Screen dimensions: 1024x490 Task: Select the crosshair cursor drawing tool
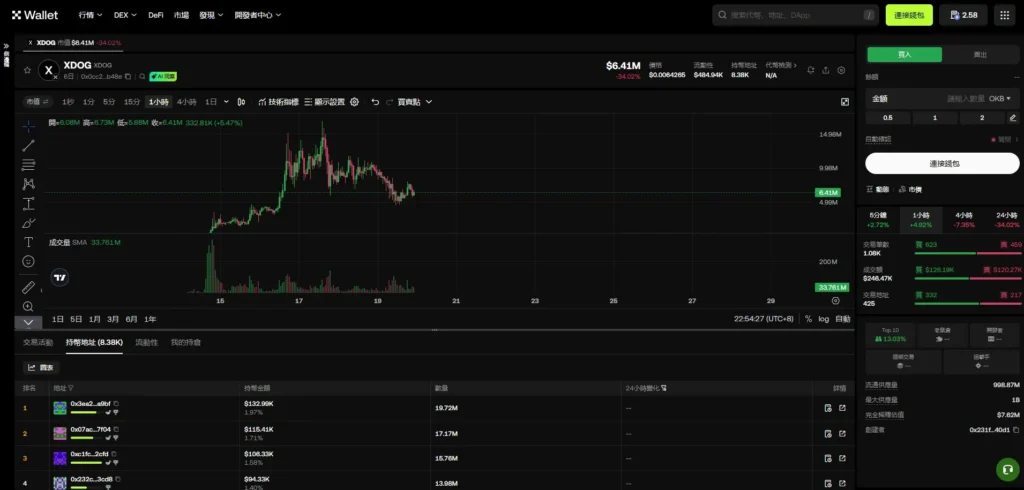[x=28, y=127]
